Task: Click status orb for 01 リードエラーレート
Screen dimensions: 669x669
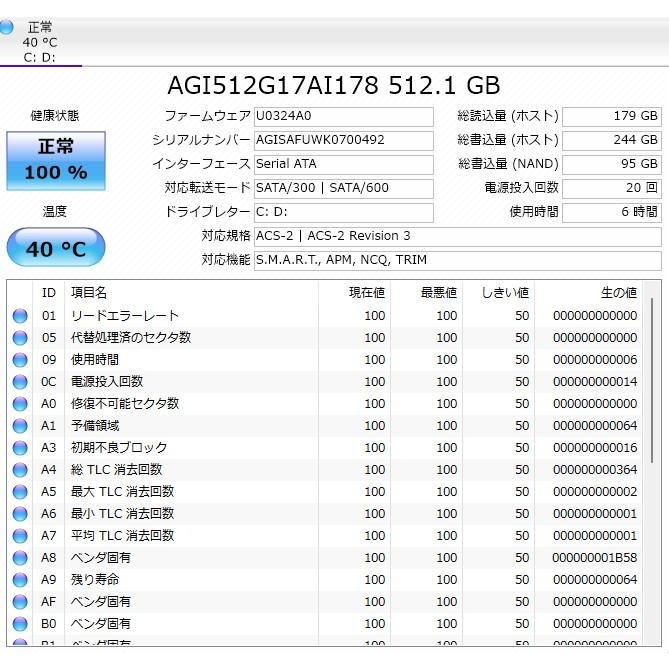Action: point(20,316)
